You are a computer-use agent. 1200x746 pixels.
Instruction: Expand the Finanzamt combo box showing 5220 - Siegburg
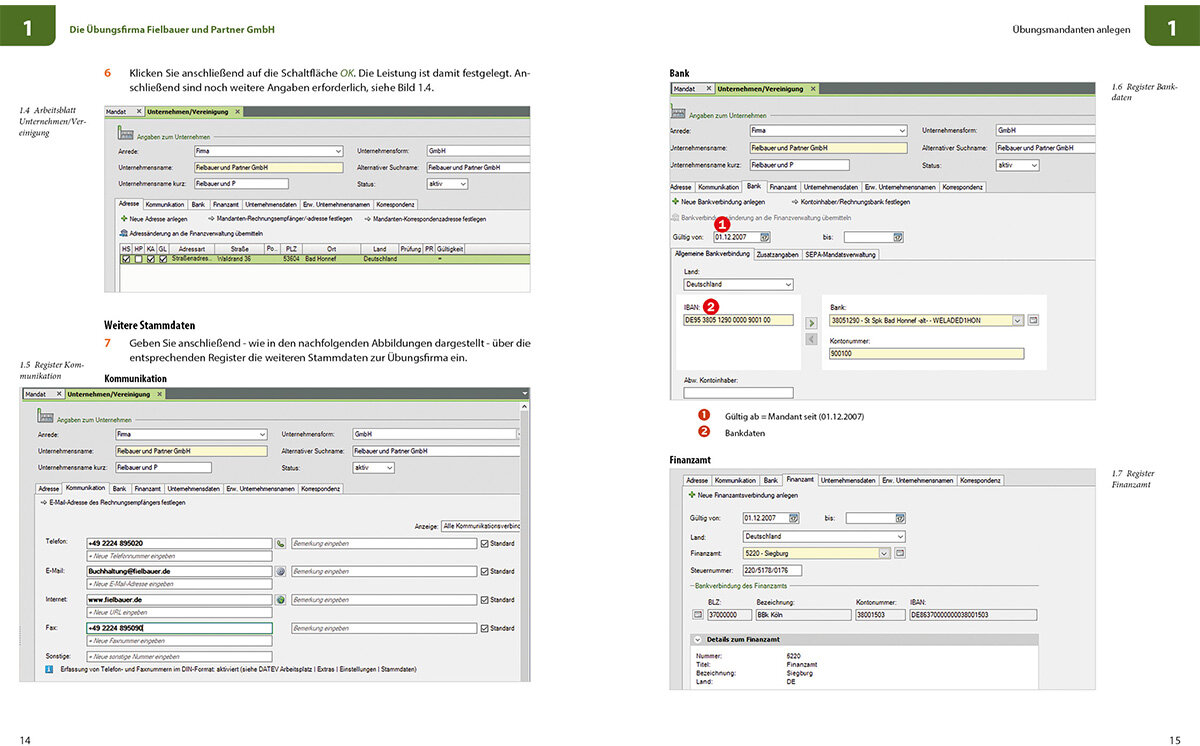(884, 553)
